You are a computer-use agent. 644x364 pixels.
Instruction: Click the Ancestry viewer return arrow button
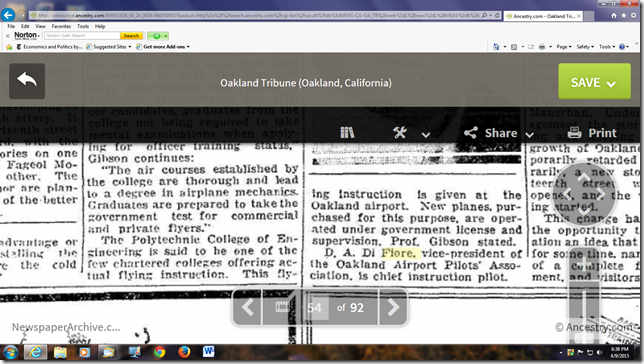[x=27, y=81]
